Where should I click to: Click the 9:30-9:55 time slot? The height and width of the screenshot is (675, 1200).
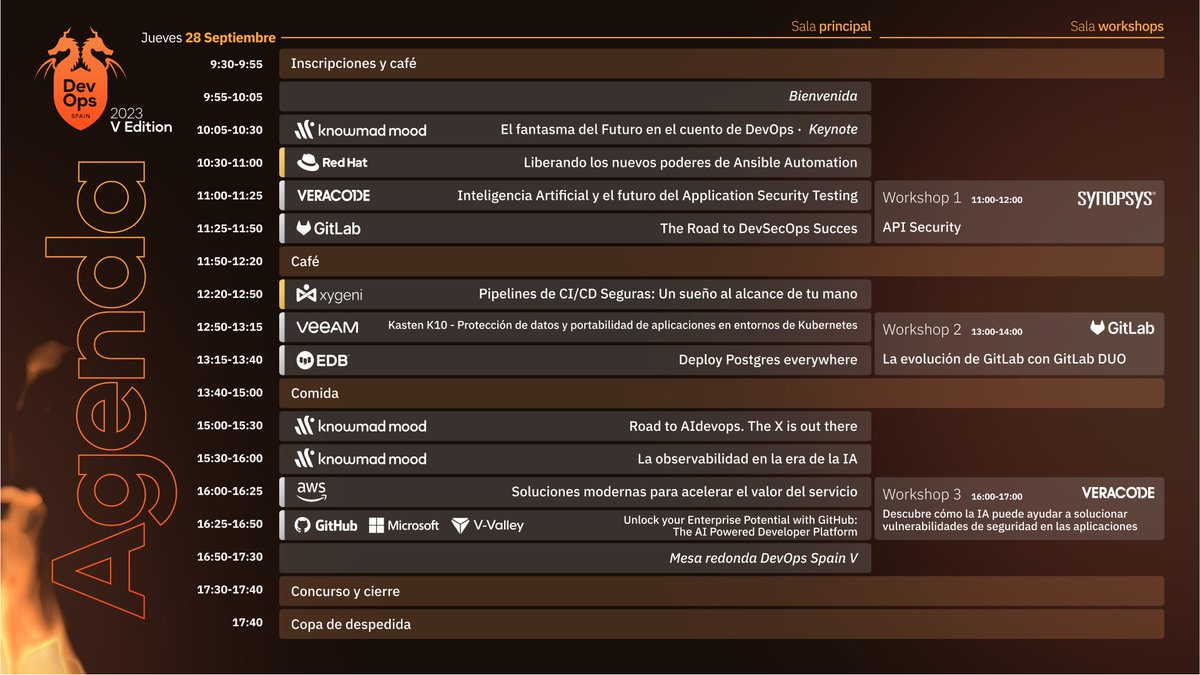(236, 64)
